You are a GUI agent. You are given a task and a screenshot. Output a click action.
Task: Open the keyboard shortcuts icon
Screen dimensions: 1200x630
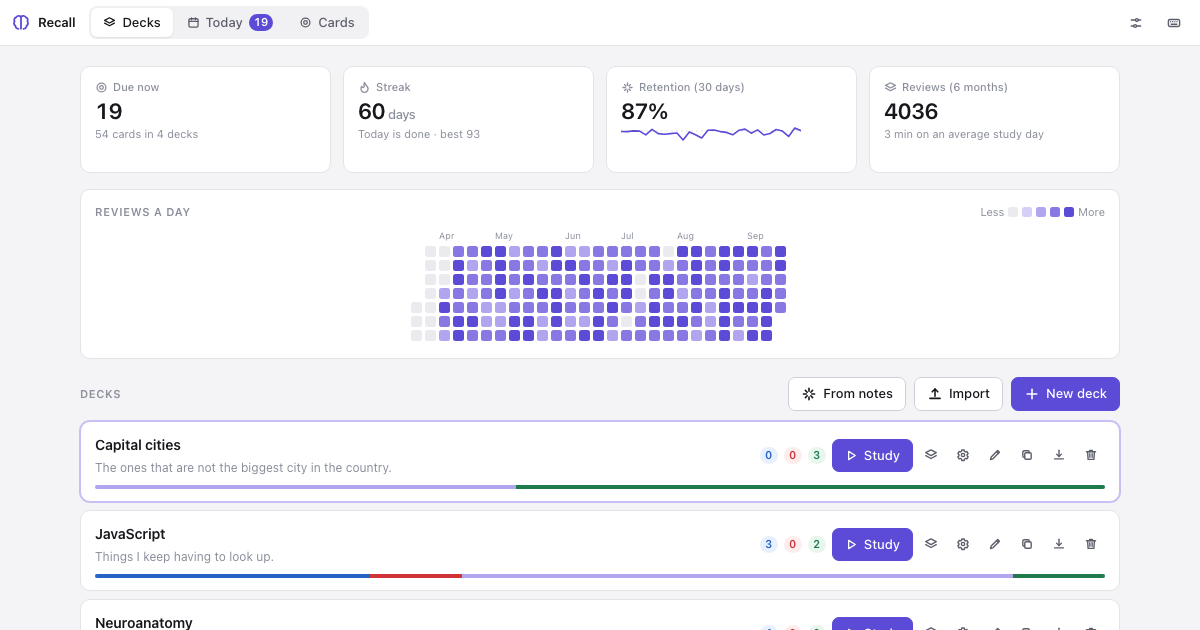coord(1174,23)
